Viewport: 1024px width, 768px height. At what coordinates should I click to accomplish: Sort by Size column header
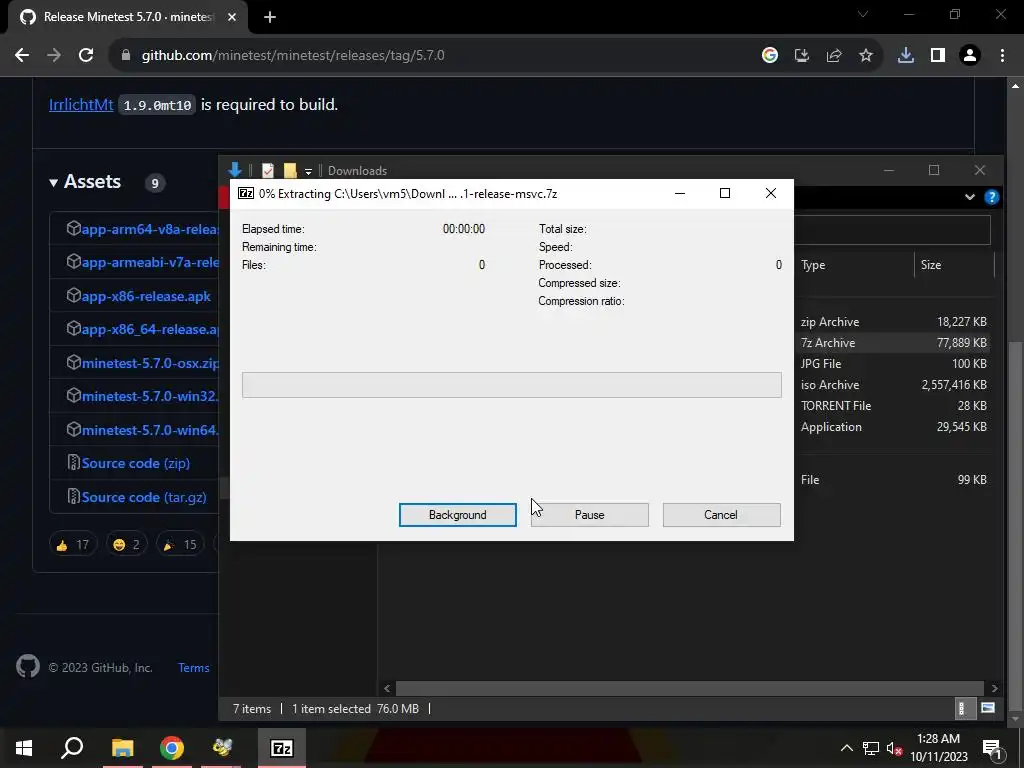coord(954,264)
